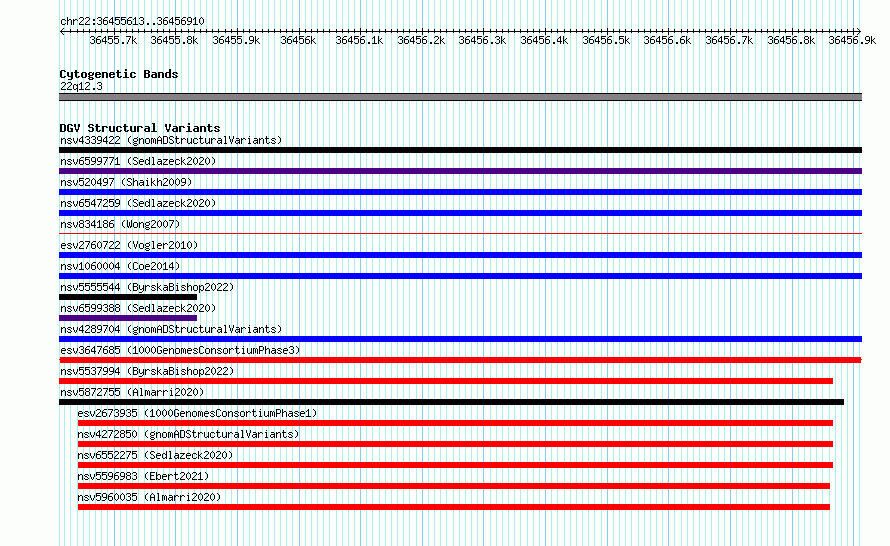The width and height of the screenshot is (890, 546).
Task: Click nsv5596983 (Ebert2021) label
Action: coord(143,476)
